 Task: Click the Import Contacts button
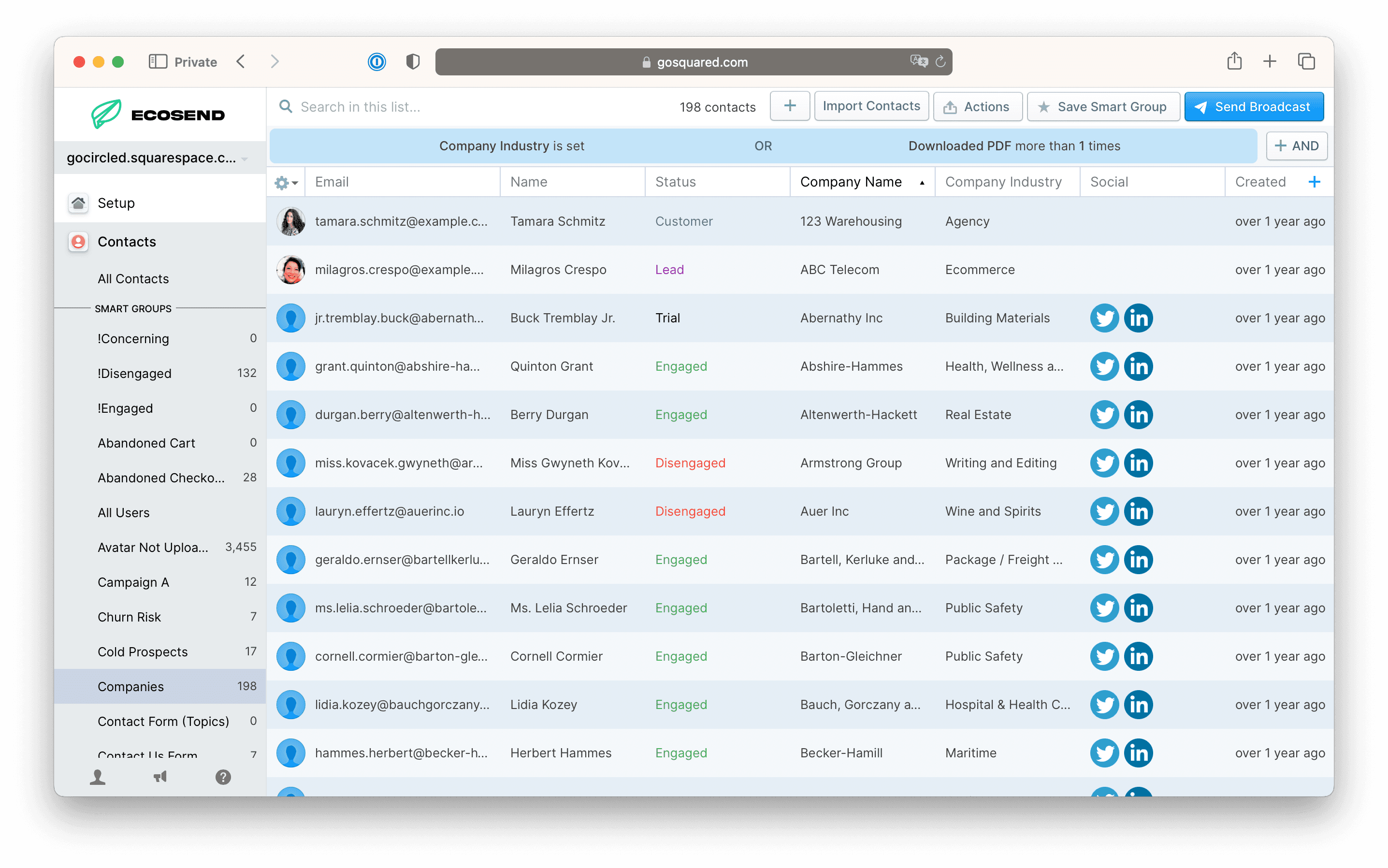[871, 106]
